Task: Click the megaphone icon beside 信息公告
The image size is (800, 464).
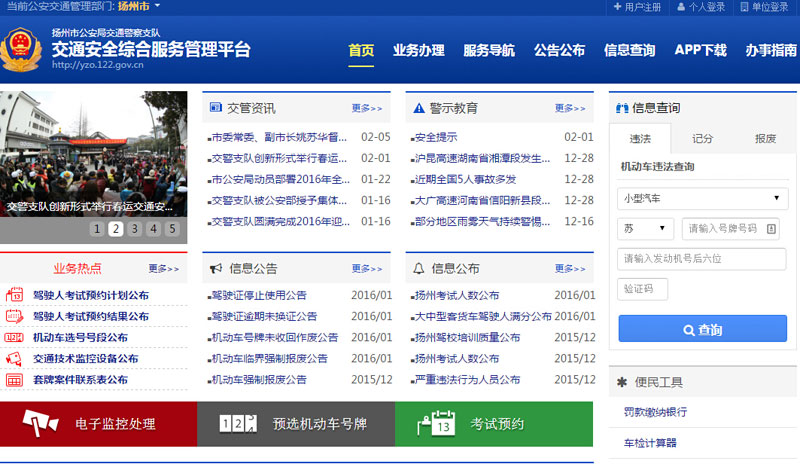Action: coord(216,268)
